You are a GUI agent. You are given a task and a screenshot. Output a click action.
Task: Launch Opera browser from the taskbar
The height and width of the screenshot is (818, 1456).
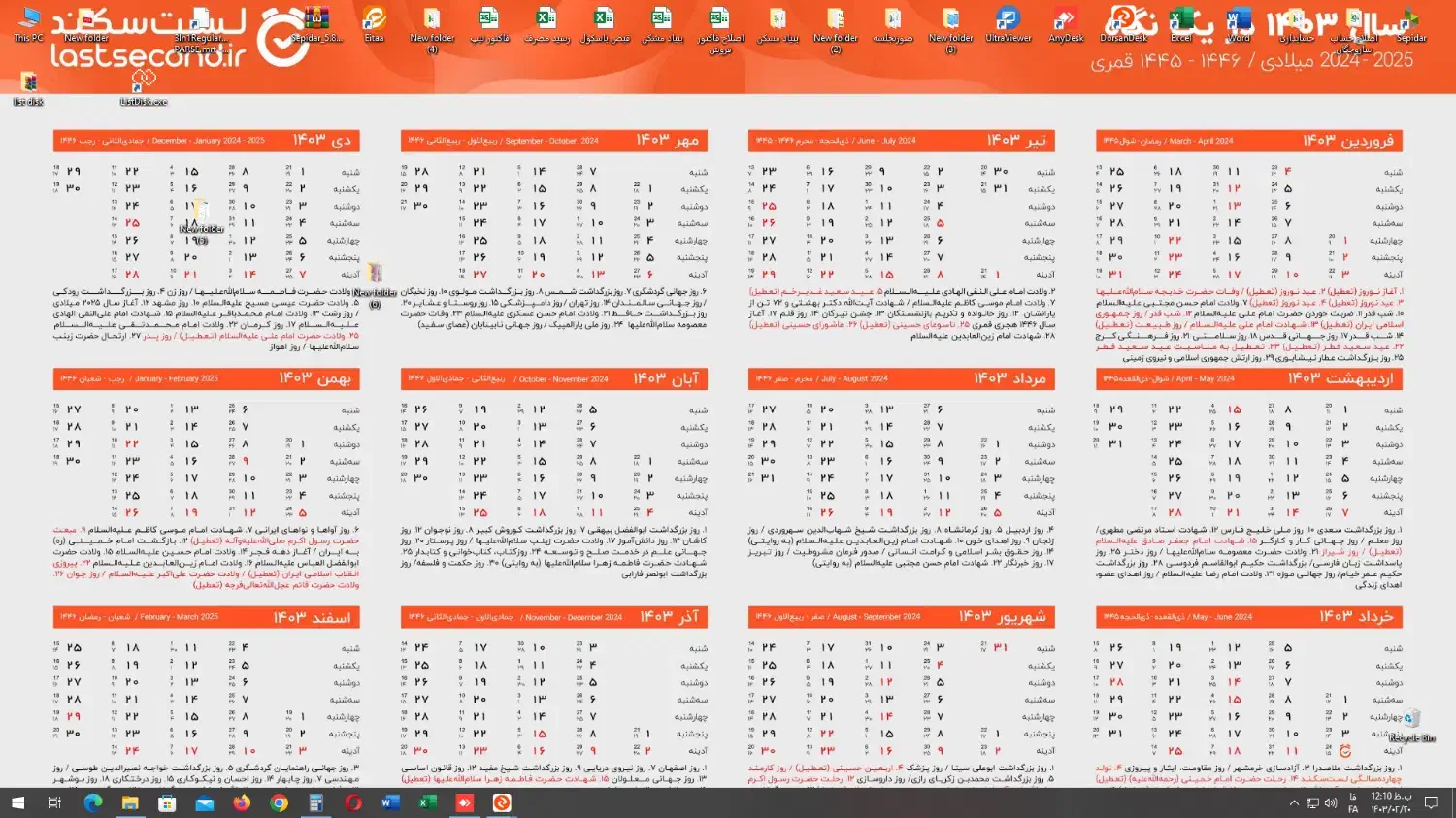pos(353,802)
